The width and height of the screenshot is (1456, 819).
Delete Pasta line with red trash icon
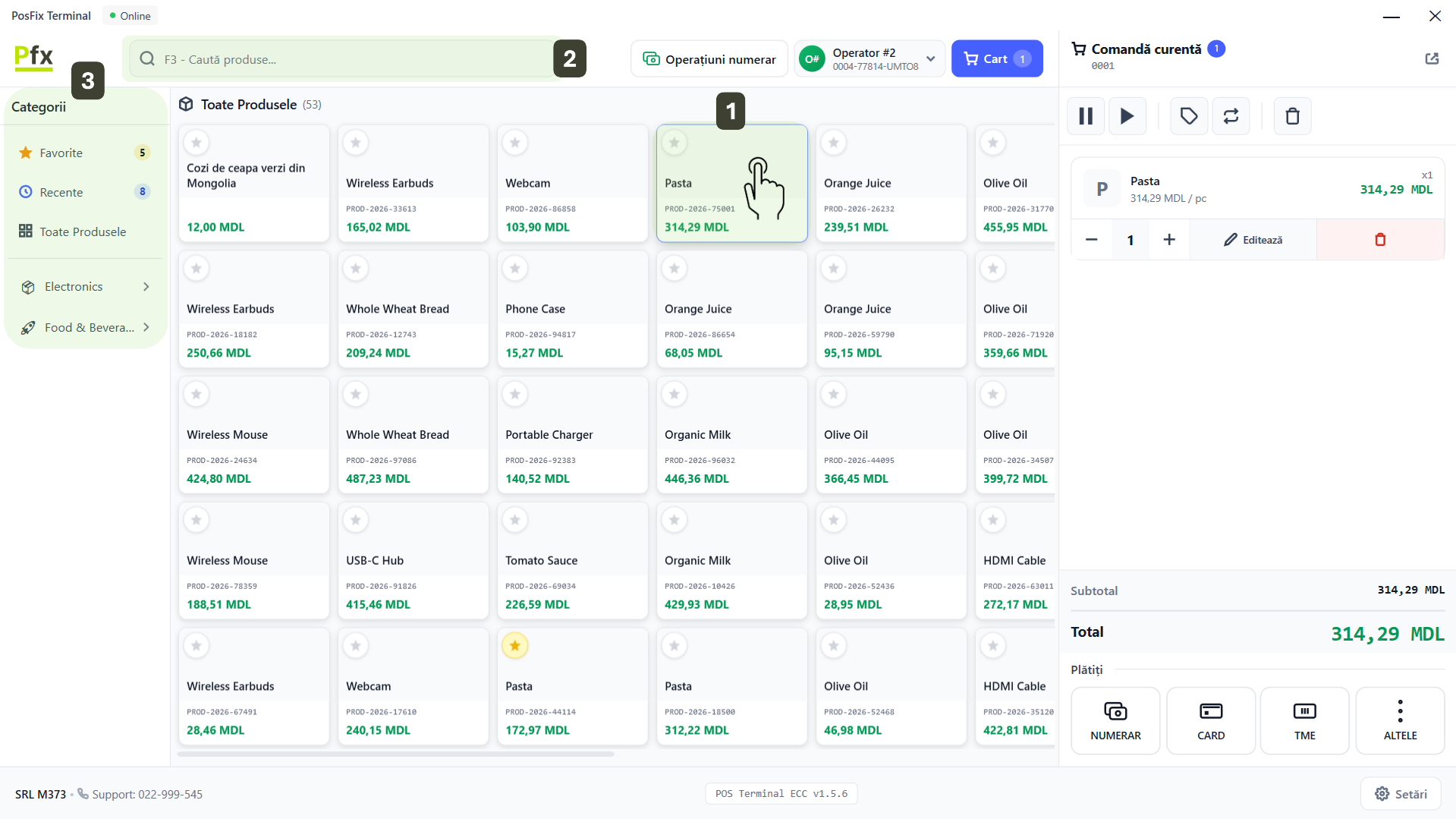(x=1380, y=240)
